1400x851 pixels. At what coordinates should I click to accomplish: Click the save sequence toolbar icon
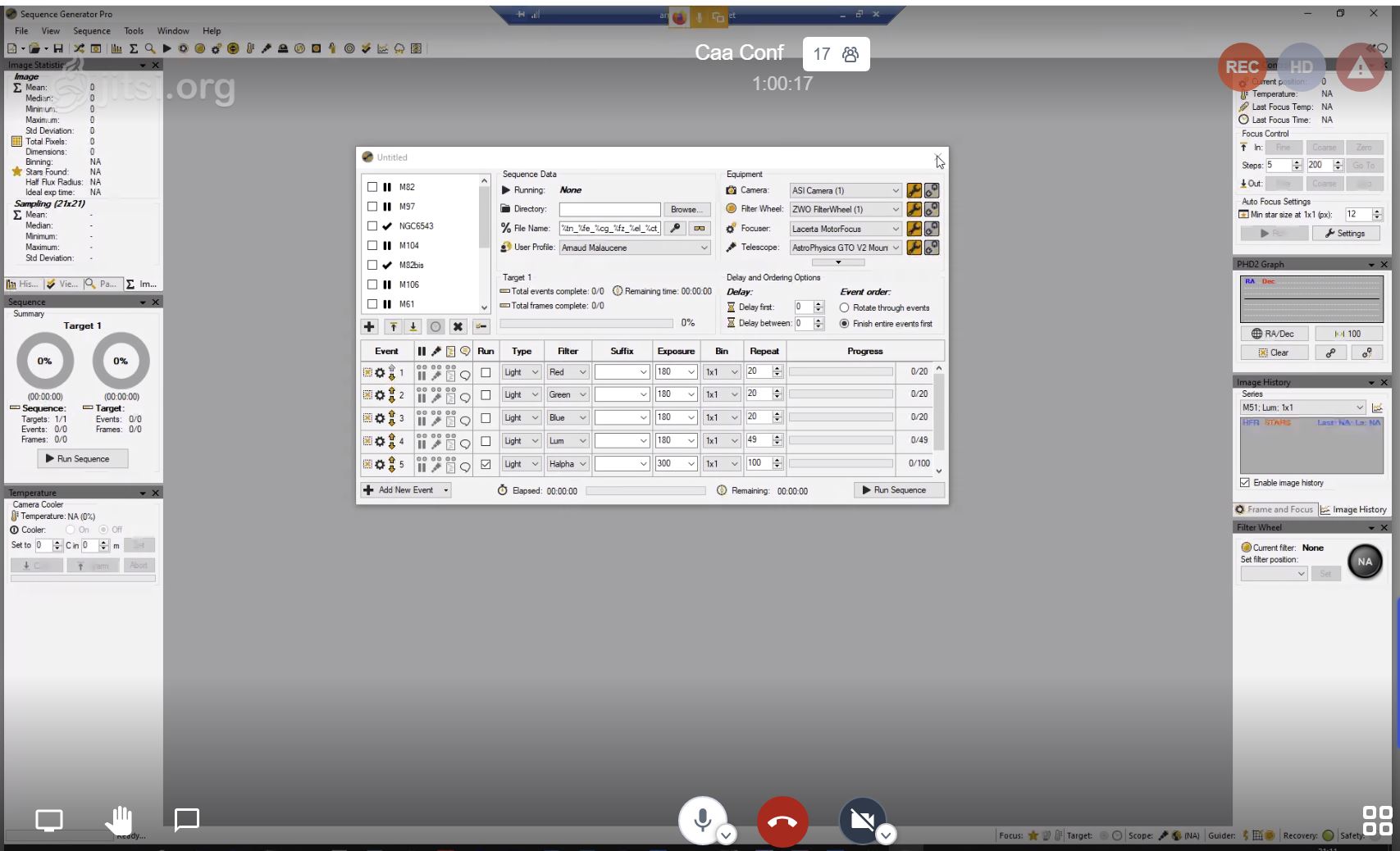(x=58, y=48)
